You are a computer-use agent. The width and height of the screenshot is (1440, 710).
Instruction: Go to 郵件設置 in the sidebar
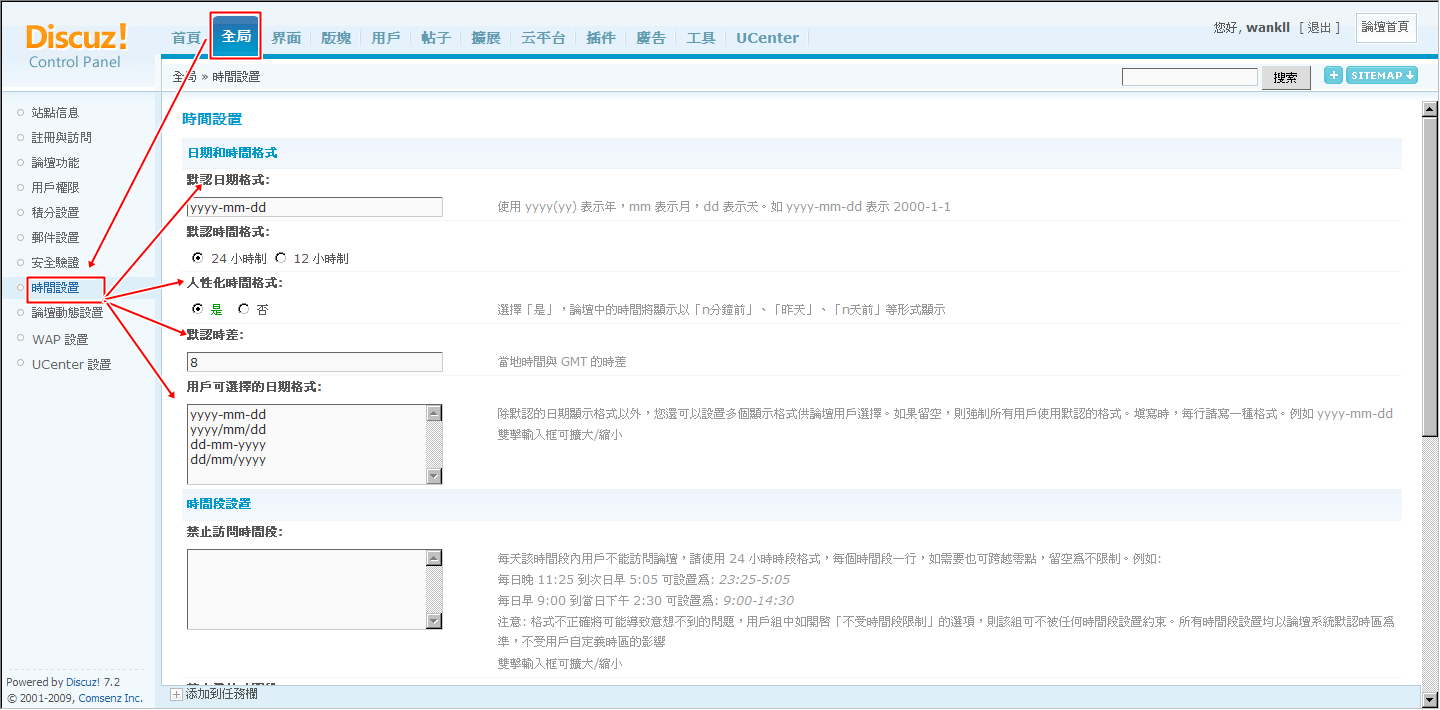click(55, 238)
